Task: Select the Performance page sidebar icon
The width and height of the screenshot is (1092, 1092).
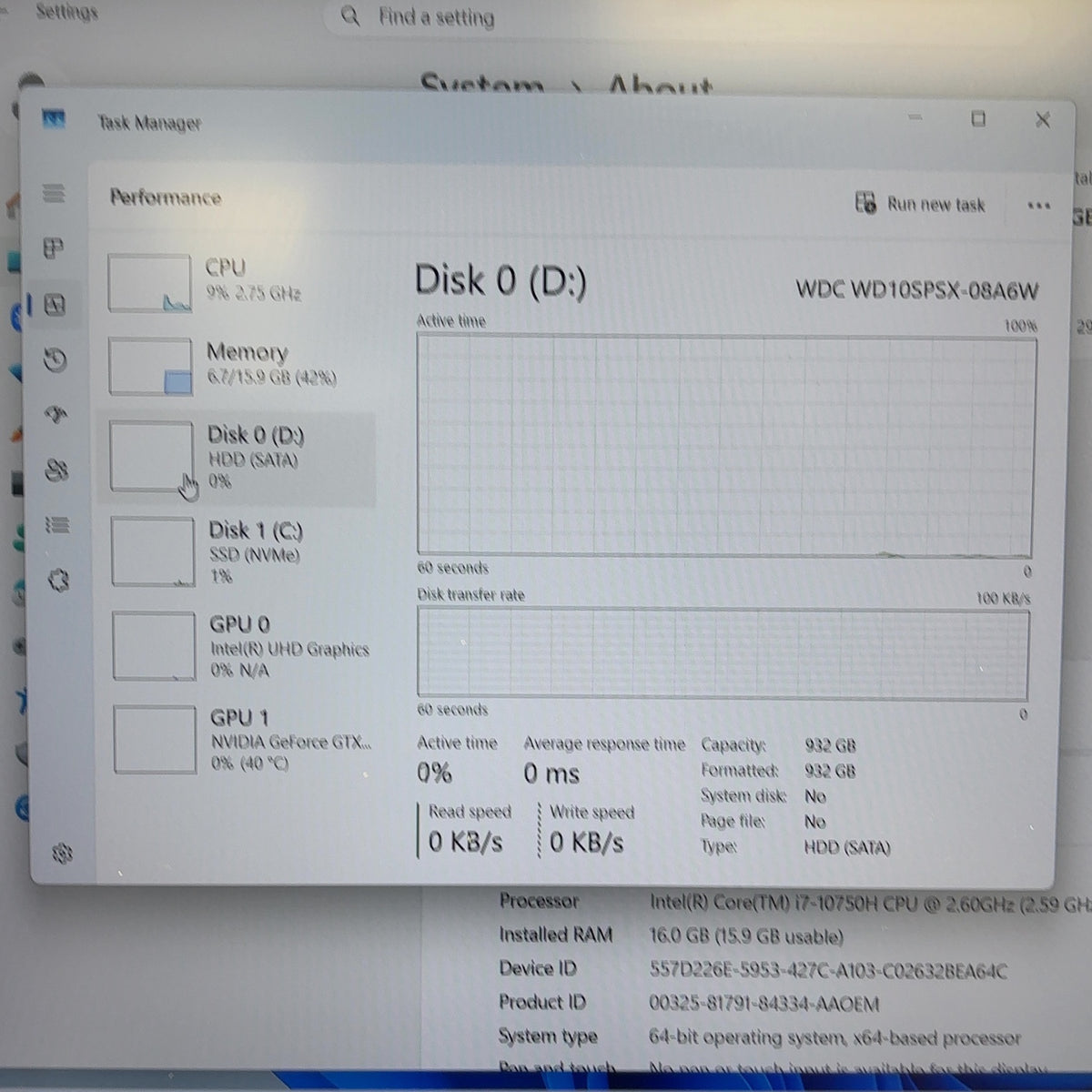Action: coord(55,305)
